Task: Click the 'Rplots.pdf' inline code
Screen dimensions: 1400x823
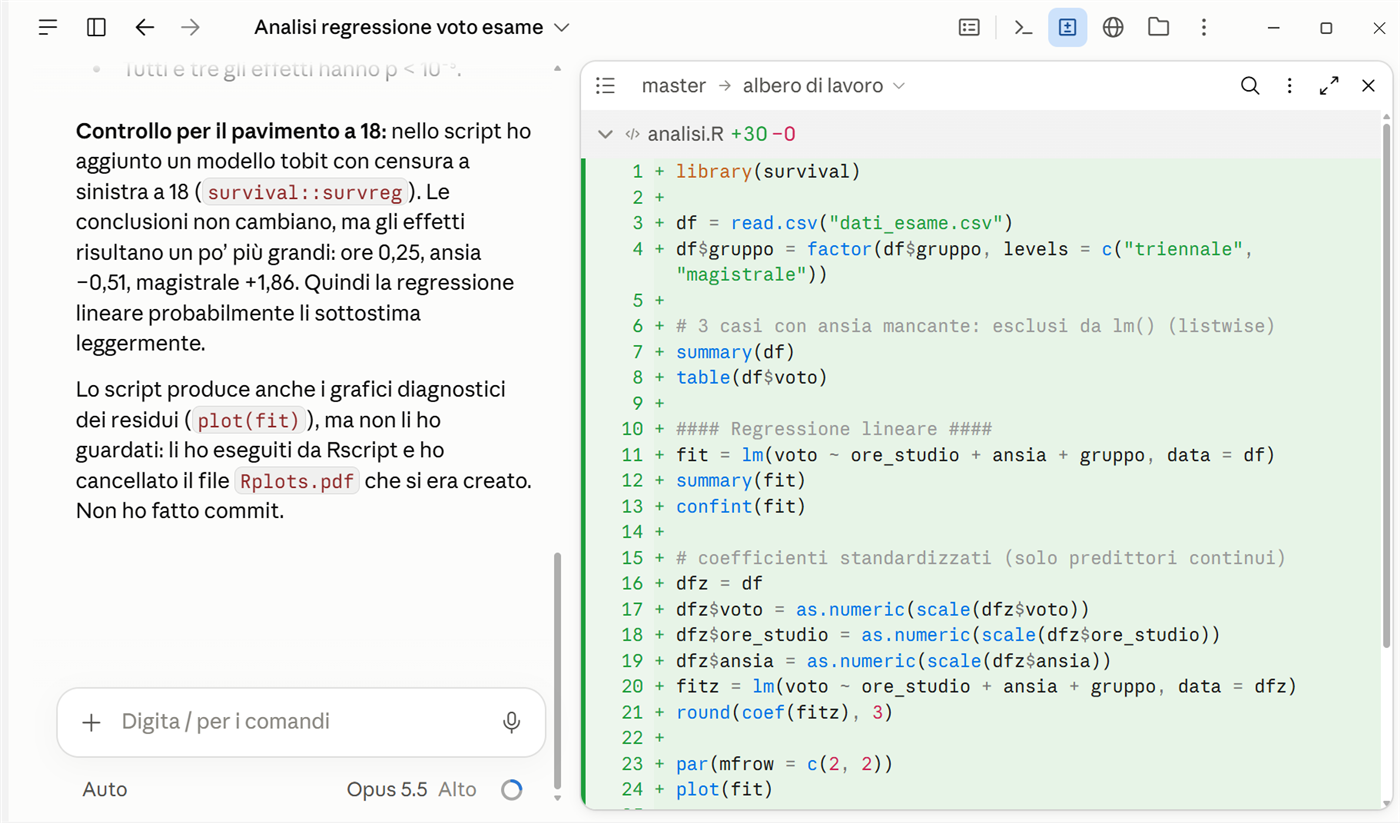Action: click(x=296, y=482)
